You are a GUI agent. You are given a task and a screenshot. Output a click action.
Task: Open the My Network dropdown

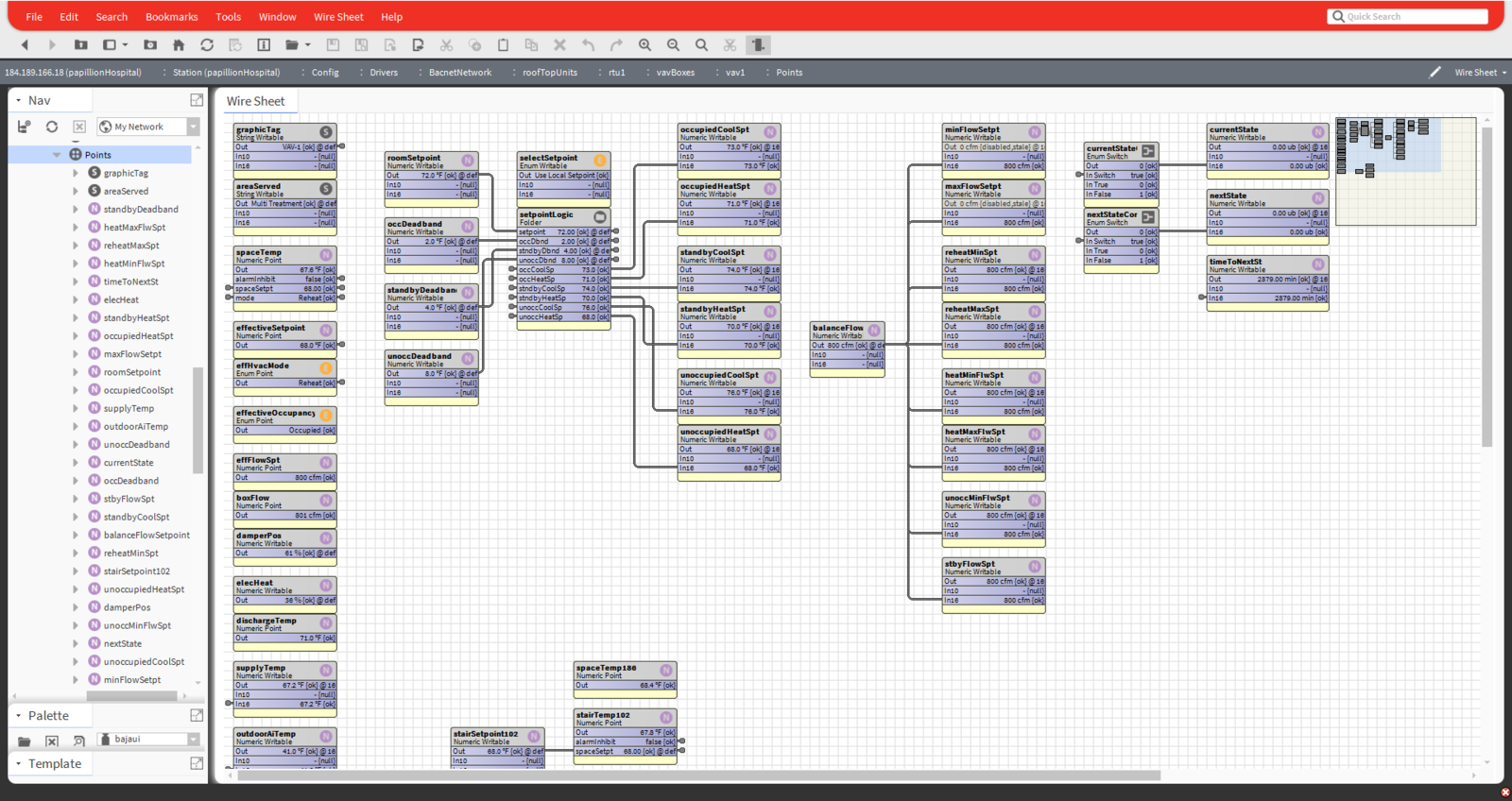tap(194, 127)
